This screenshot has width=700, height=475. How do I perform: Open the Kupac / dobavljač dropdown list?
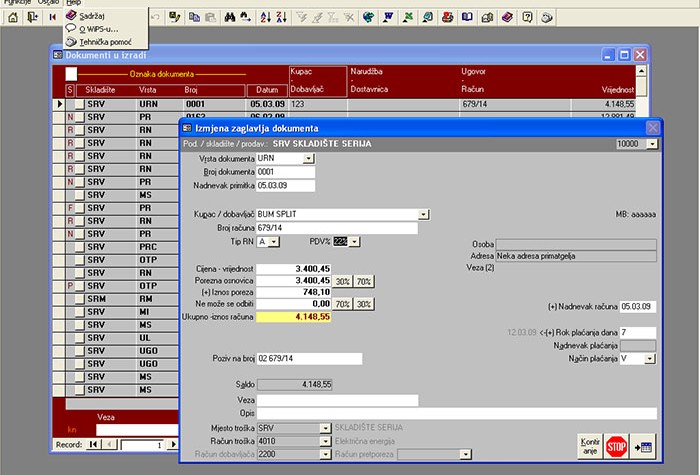pos(423,215)
